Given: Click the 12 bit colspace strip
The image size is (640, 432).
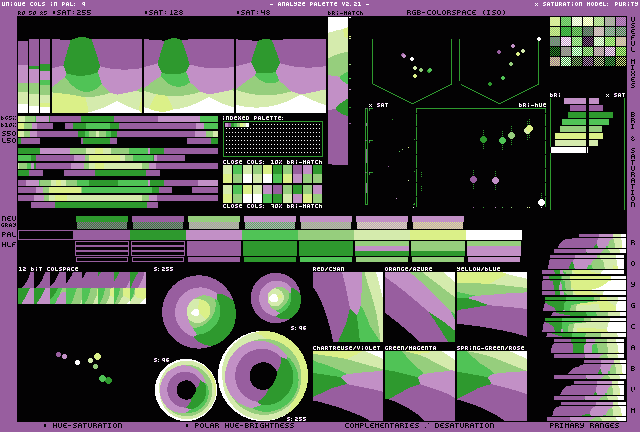Looking at the screenshot, I should click(x=82, y=288).
